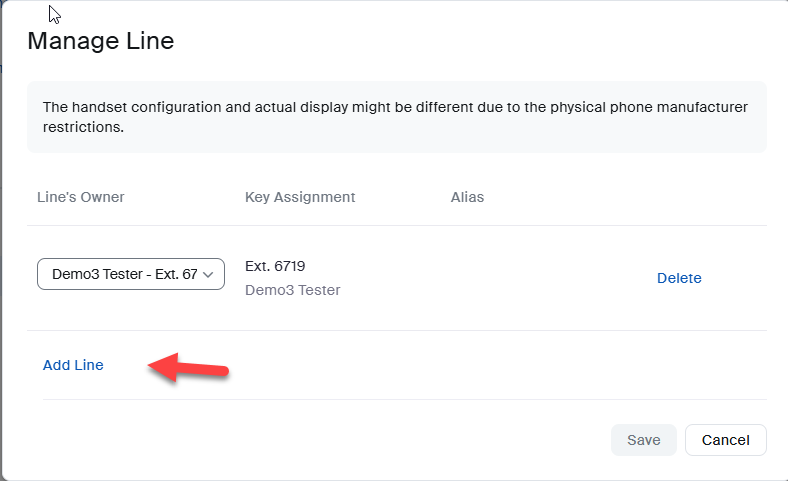Click the red arrow pointing at Add Line
Screen dimensions: 788x481
click(x=188, y=366)
